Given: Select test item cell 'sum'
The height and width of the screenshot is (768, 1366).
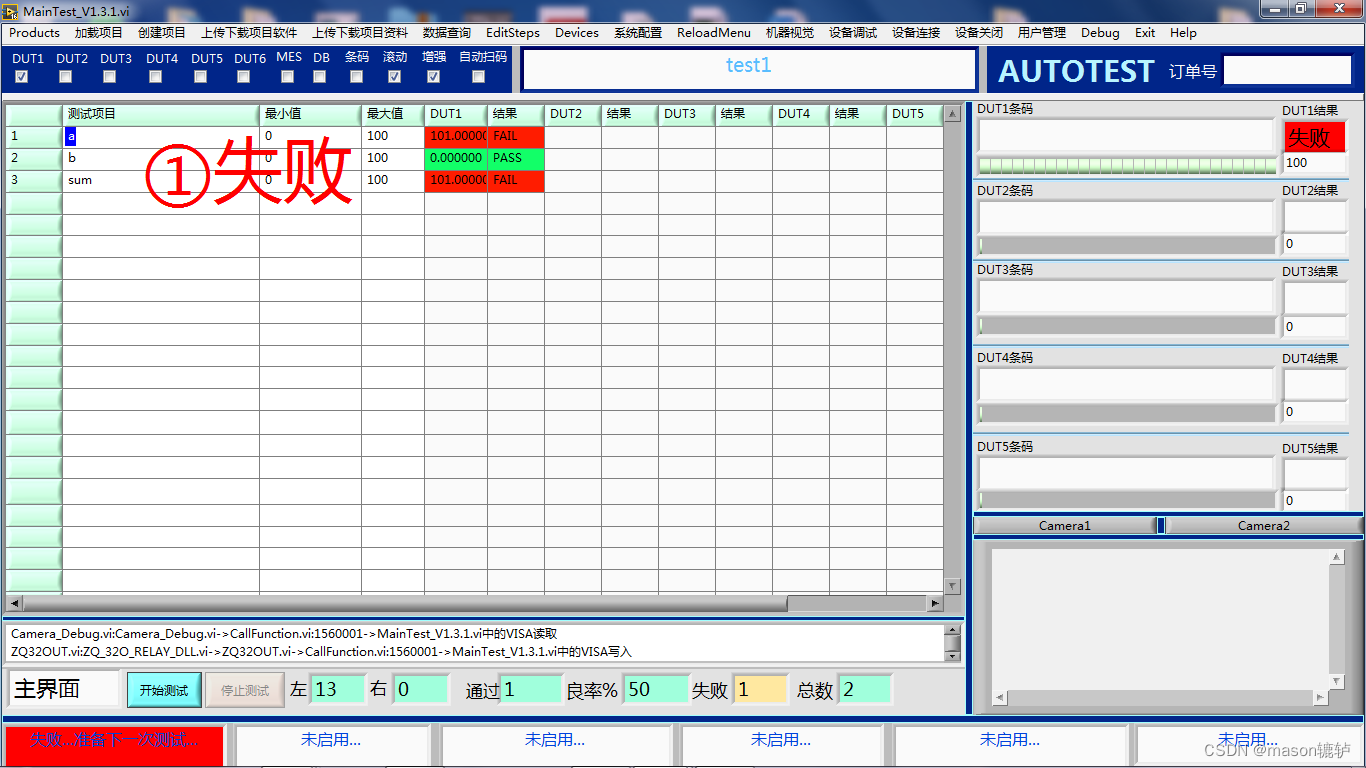Looking at the screenshot, I should point(161,180).
